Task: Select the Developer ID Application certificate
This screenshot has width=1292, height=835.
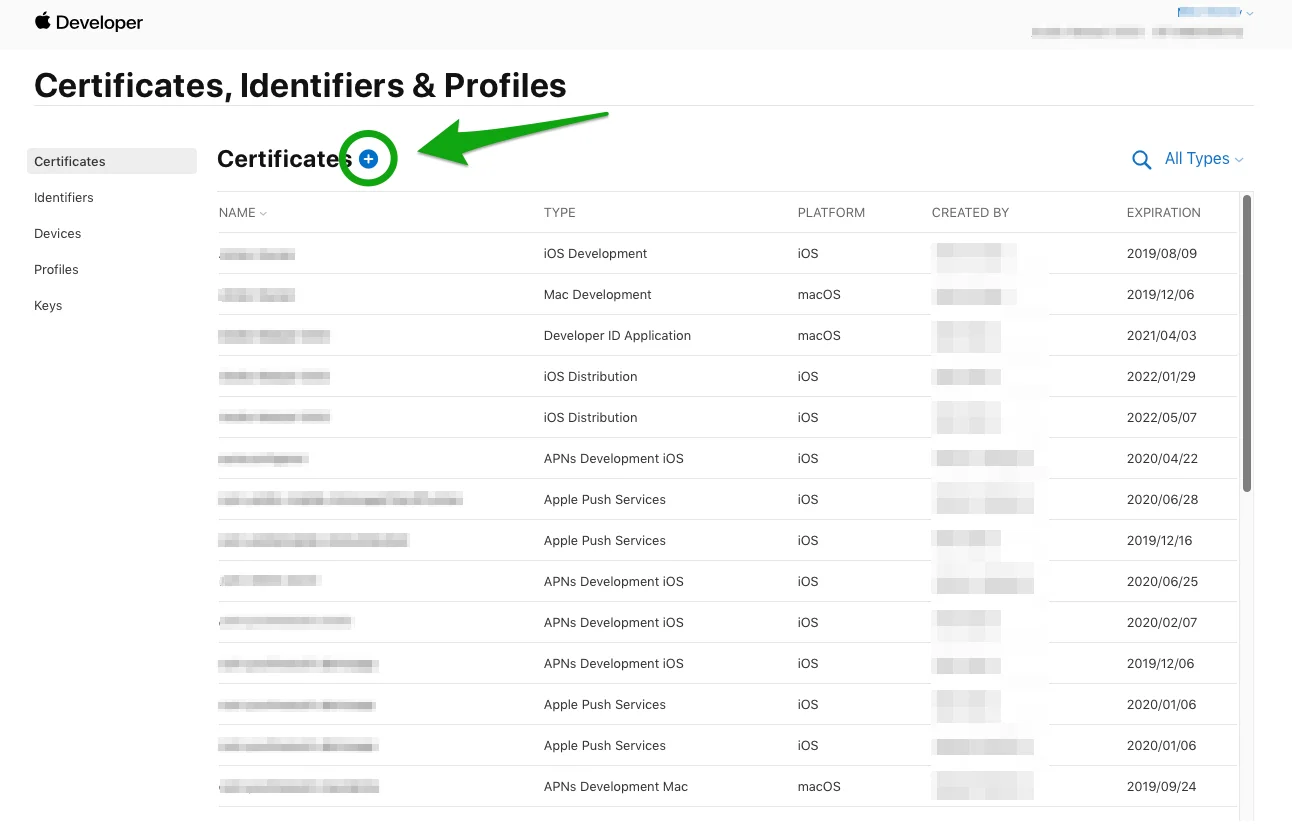Action: [x=617, y=336]
